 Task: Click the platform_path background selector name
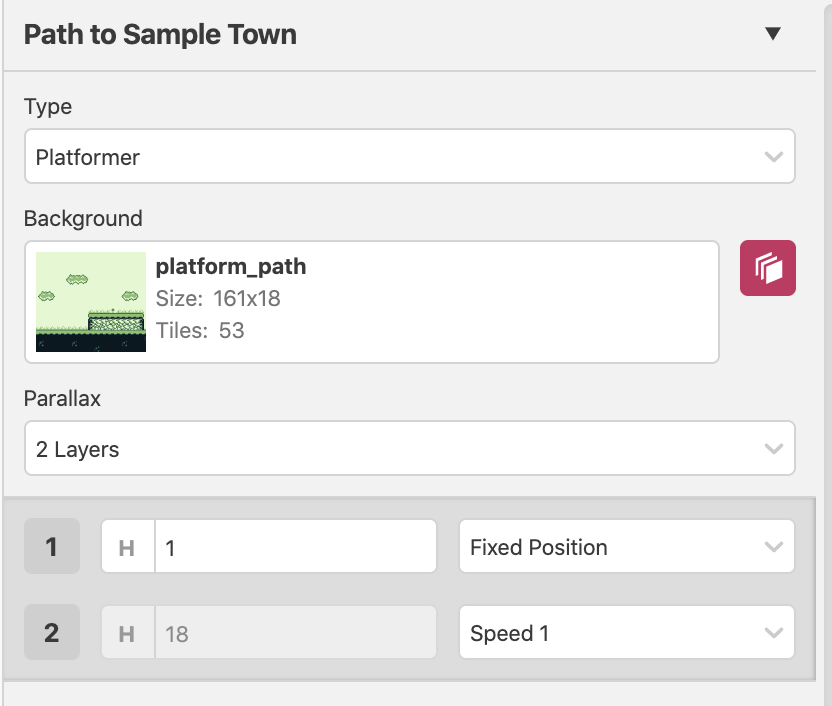pos(231,266)
